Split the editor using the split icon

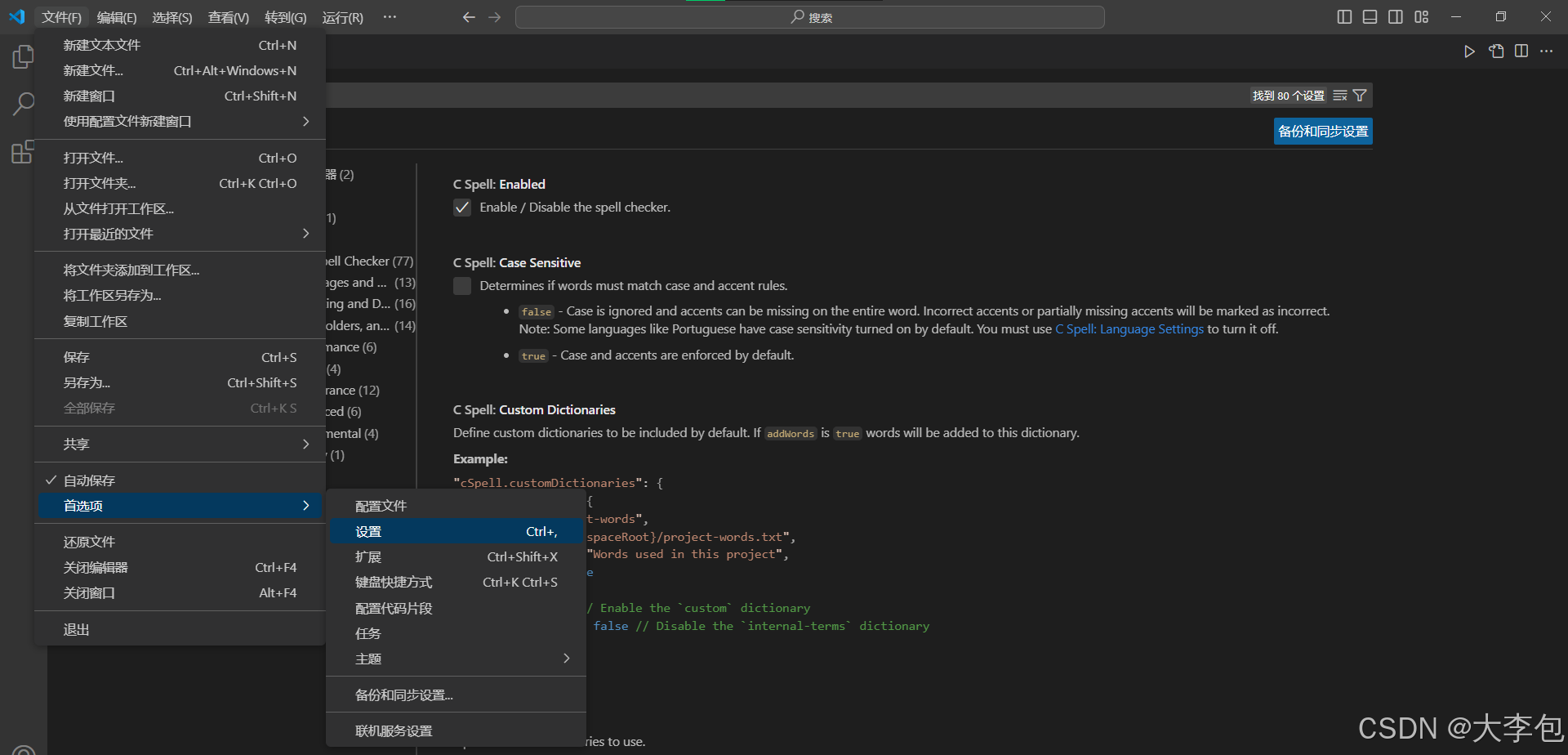pos(1521,51)
